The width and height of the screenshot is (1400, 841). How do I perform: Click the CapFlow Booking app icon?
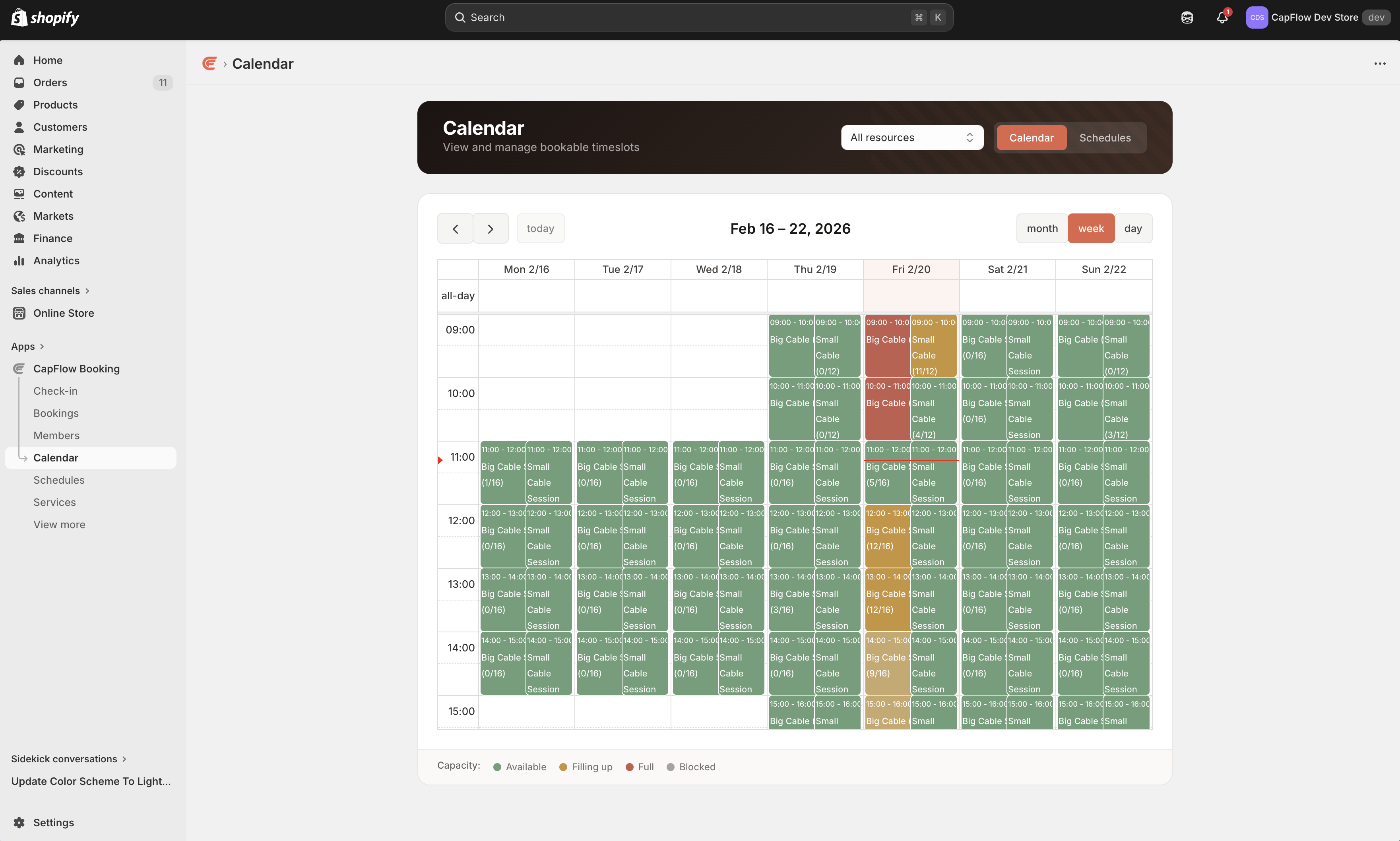19,368
